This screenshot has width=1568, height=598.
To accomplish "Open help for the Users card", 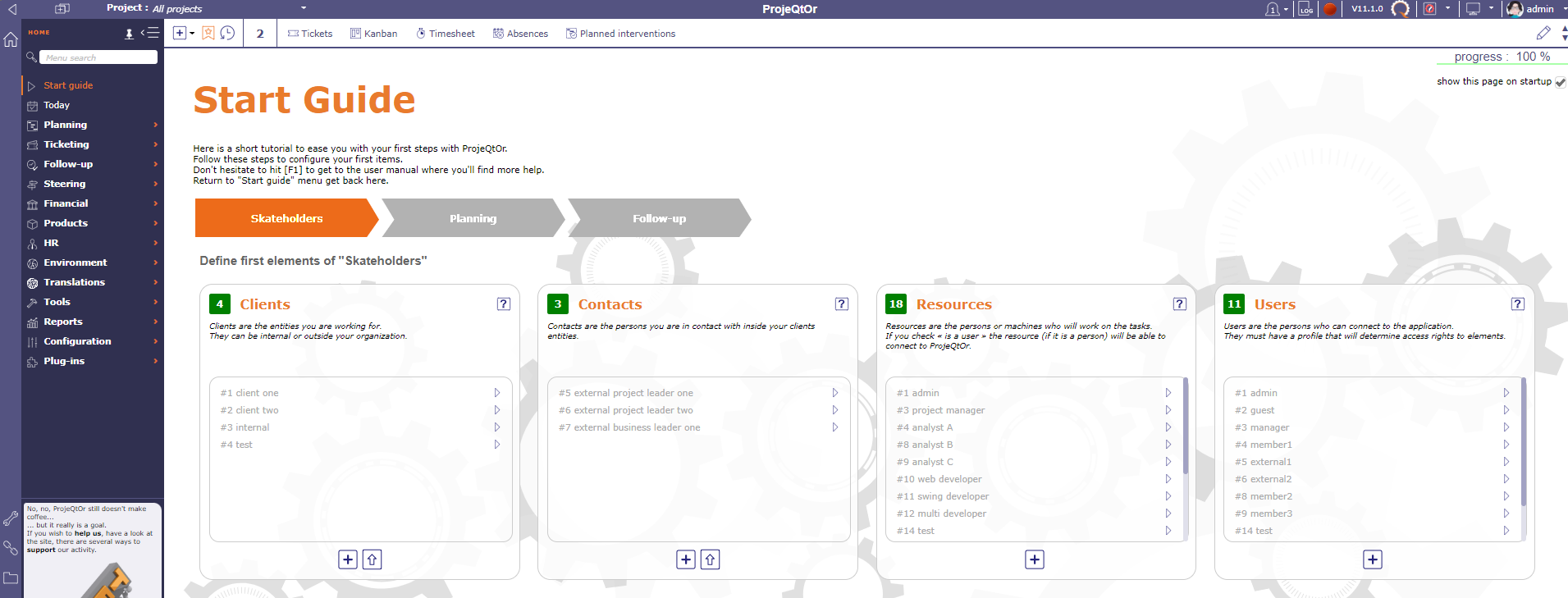I will coord(1518,304).
